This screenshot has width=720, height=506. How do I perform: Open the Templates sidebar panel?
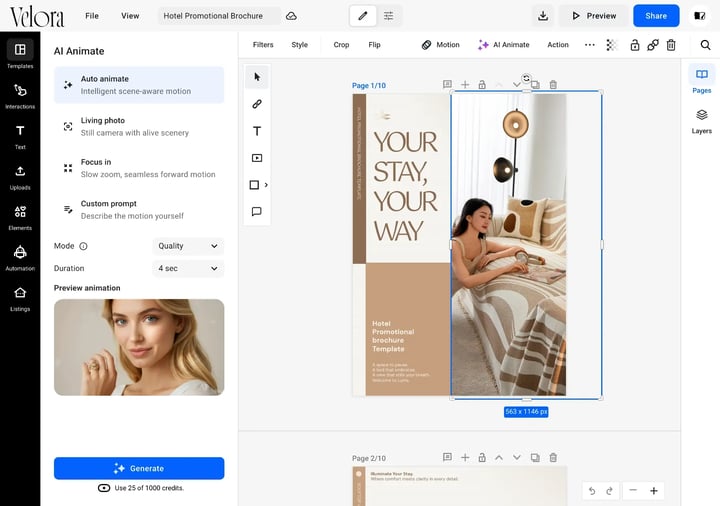point(20,54)
